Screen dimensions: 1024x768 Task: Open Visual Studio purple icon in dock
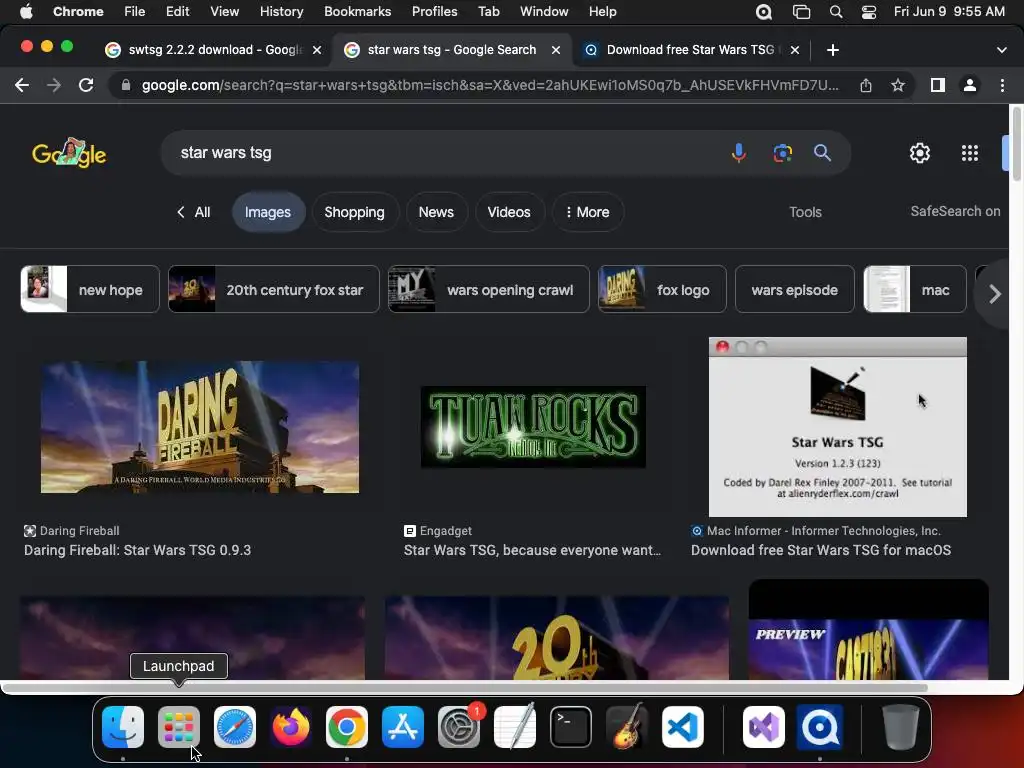763,727
